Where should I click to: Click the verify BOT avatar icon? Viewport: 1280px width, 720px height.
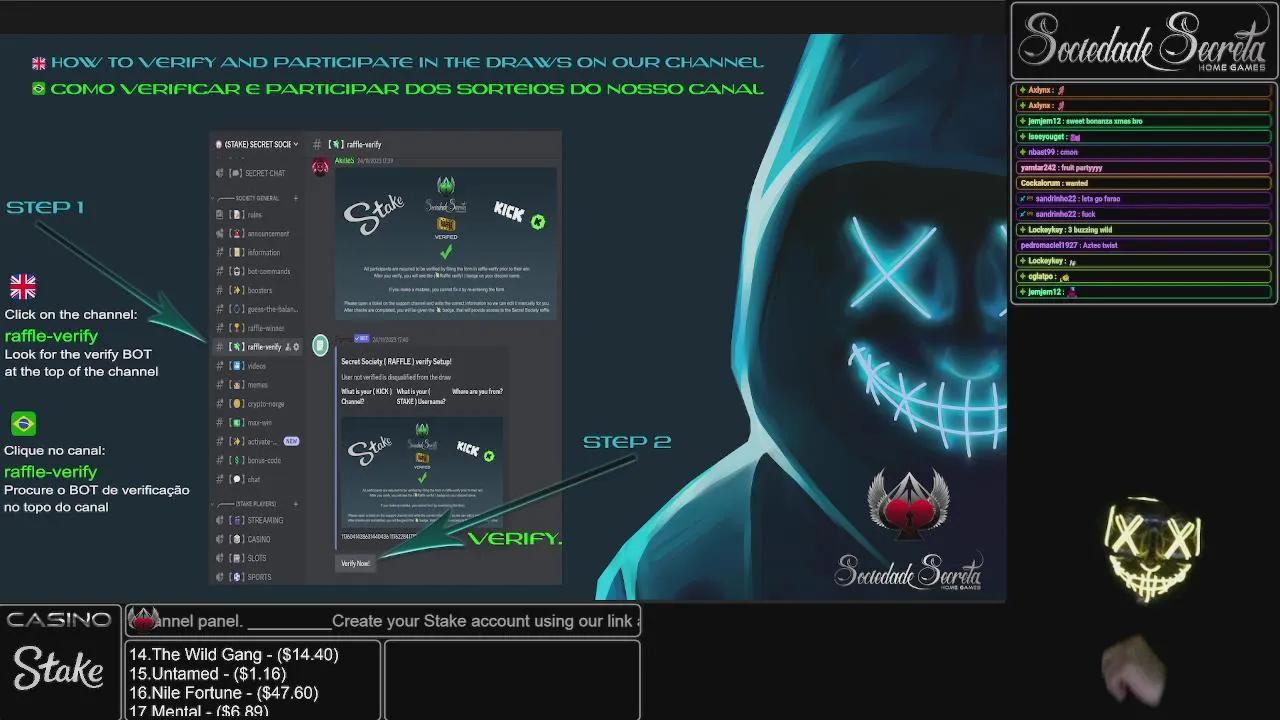(x=320, y=346)
